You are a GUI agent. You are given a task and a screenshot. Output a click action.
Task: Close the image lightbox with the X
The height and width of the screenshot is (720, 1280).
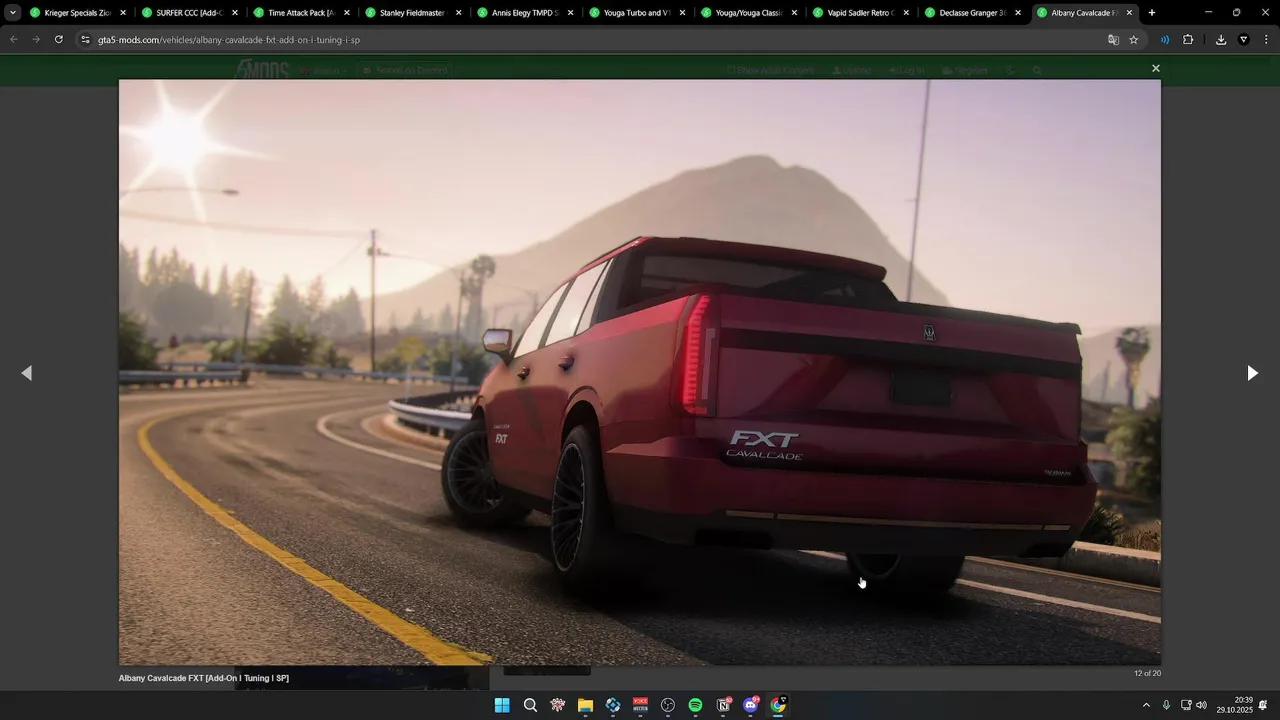[x=1155, y=69]
